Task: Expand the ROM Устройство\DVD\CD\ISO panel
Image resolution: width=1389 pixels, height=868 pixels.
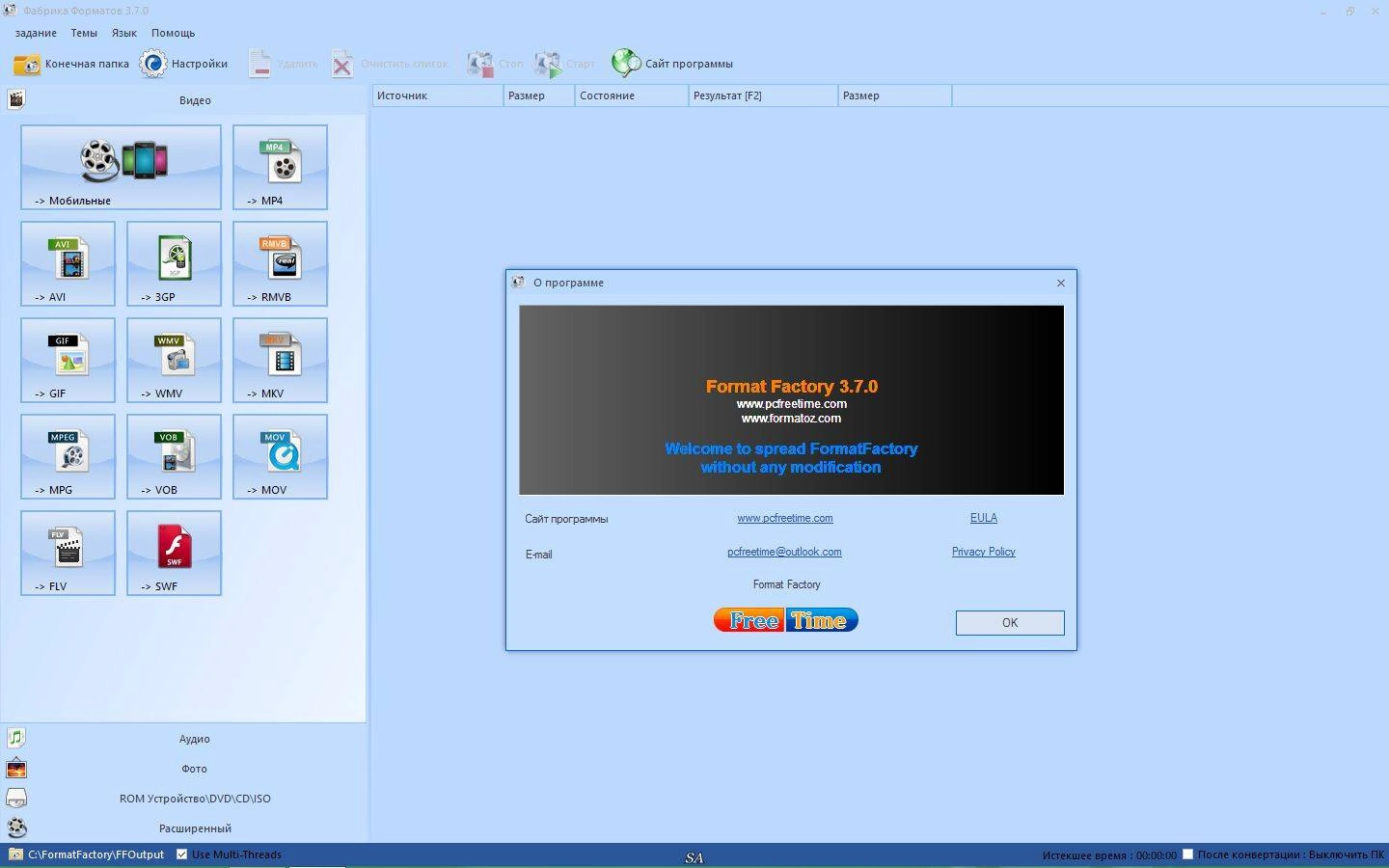Action: (183, 799)
